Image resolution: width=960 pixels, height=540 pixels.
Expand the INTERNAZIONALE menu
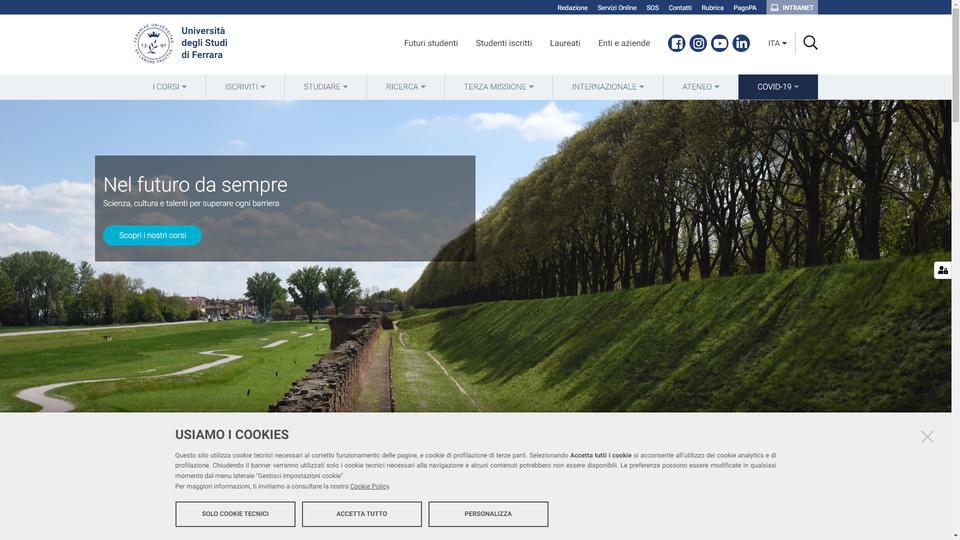point(607,87)
